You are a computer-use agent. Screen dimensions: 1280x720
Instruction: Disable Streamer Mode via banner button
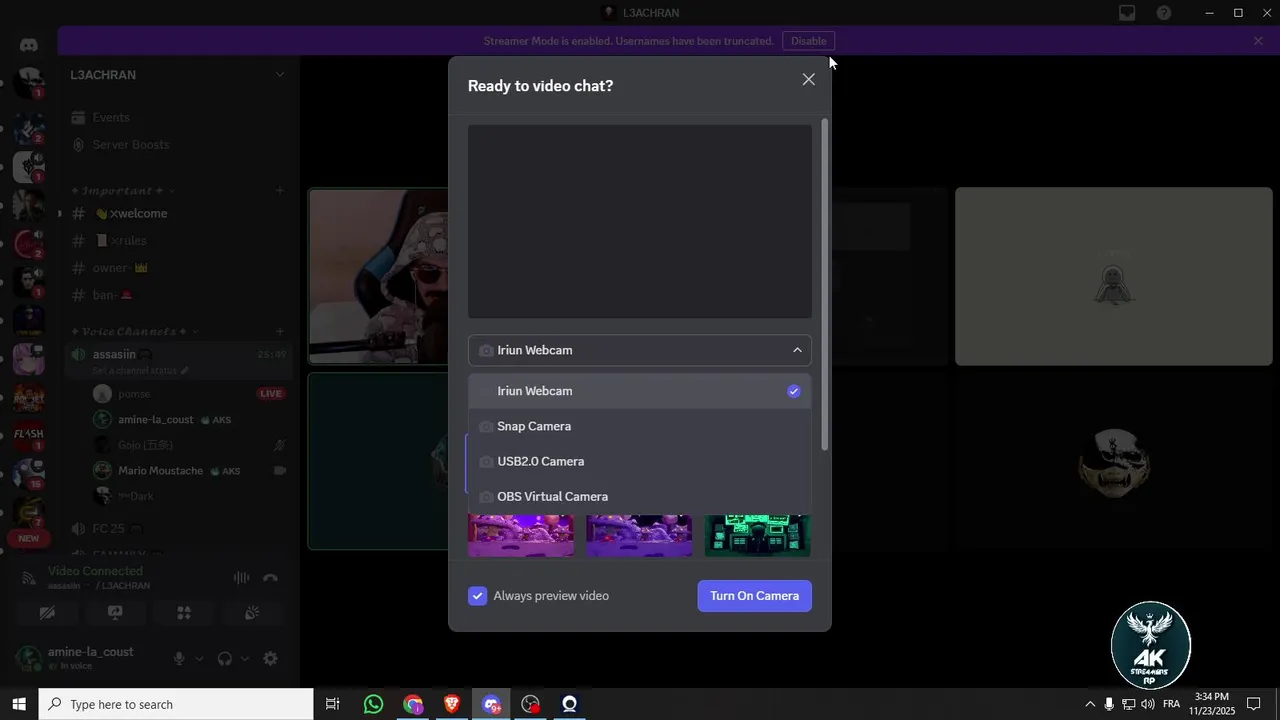(x=809, y=41)
